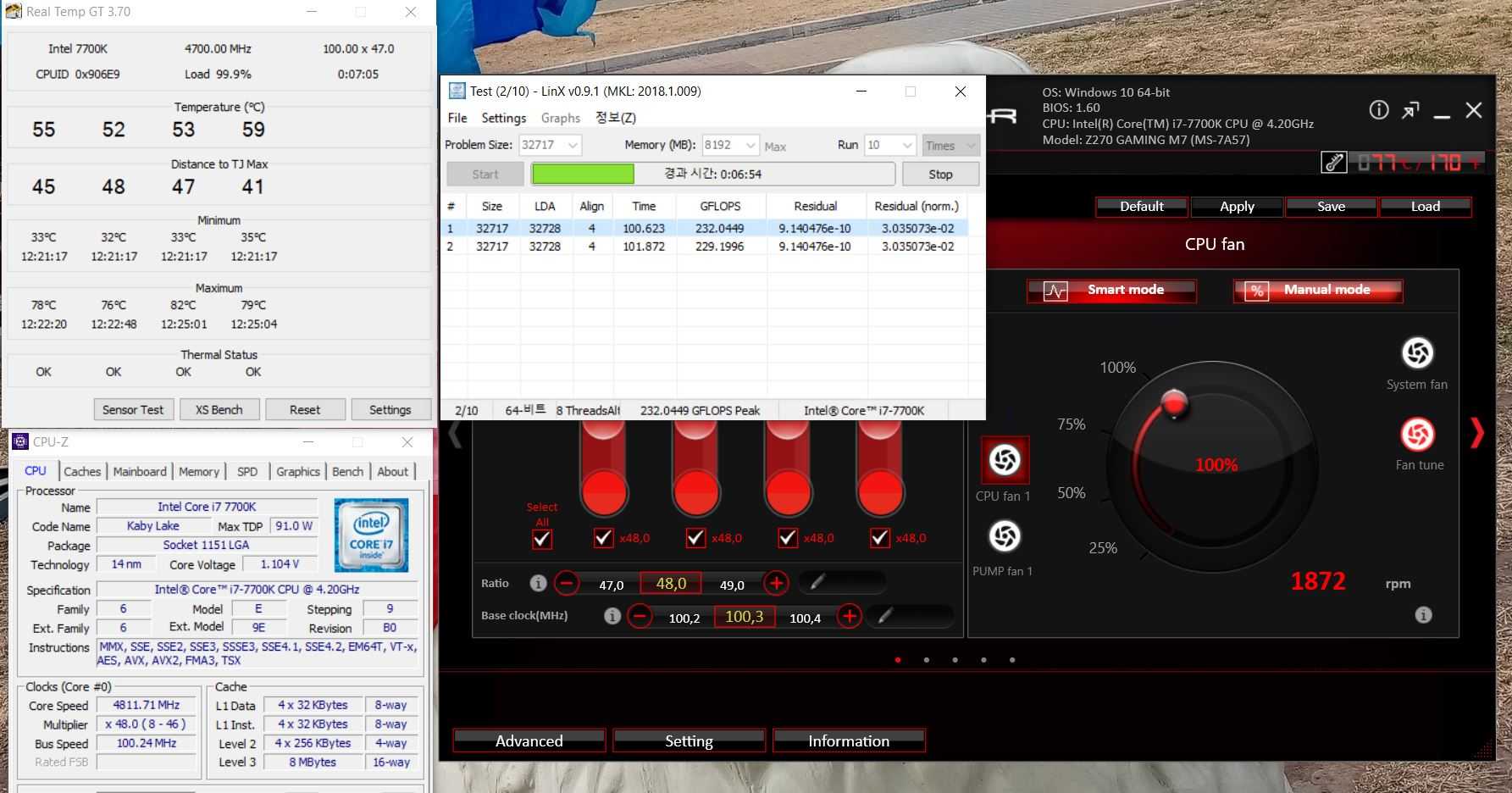Expand the Problem Size dropdown
The height and width of the screenshot is (793, 1512).
coord(573,146)
